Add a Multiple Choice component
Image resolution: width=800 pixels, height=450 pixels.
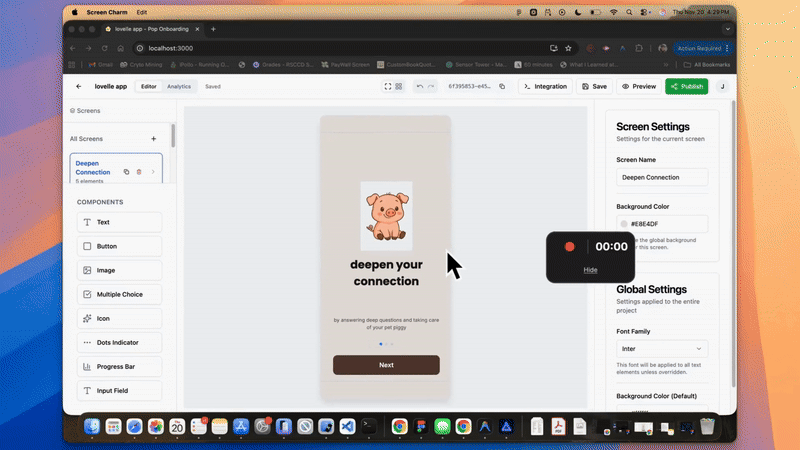[119, 294]
